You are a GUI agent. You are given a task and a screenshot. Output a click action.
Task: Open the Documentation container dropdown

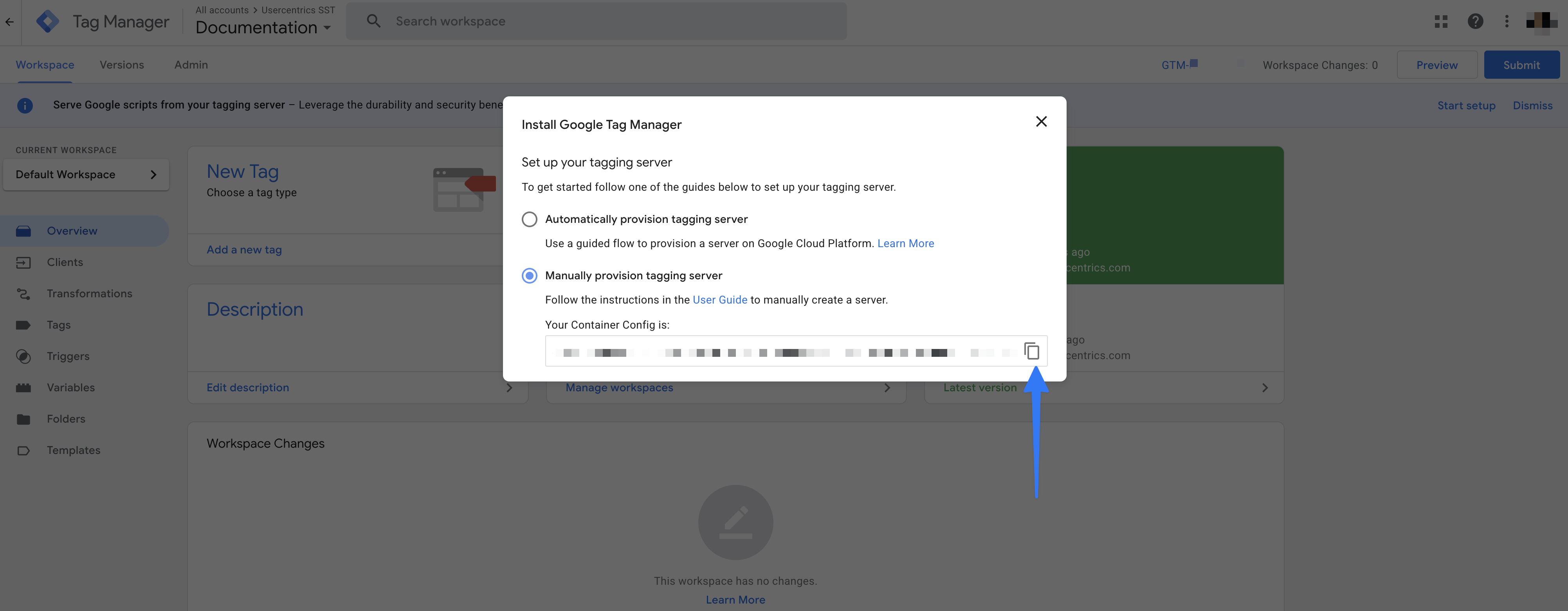pos(263,27)
